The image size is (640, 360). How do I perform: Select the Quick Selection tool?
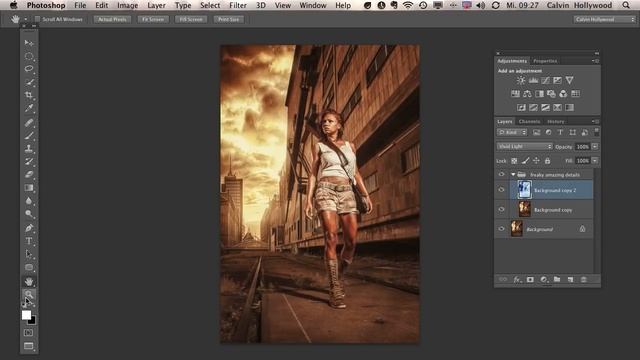[29, 82]
